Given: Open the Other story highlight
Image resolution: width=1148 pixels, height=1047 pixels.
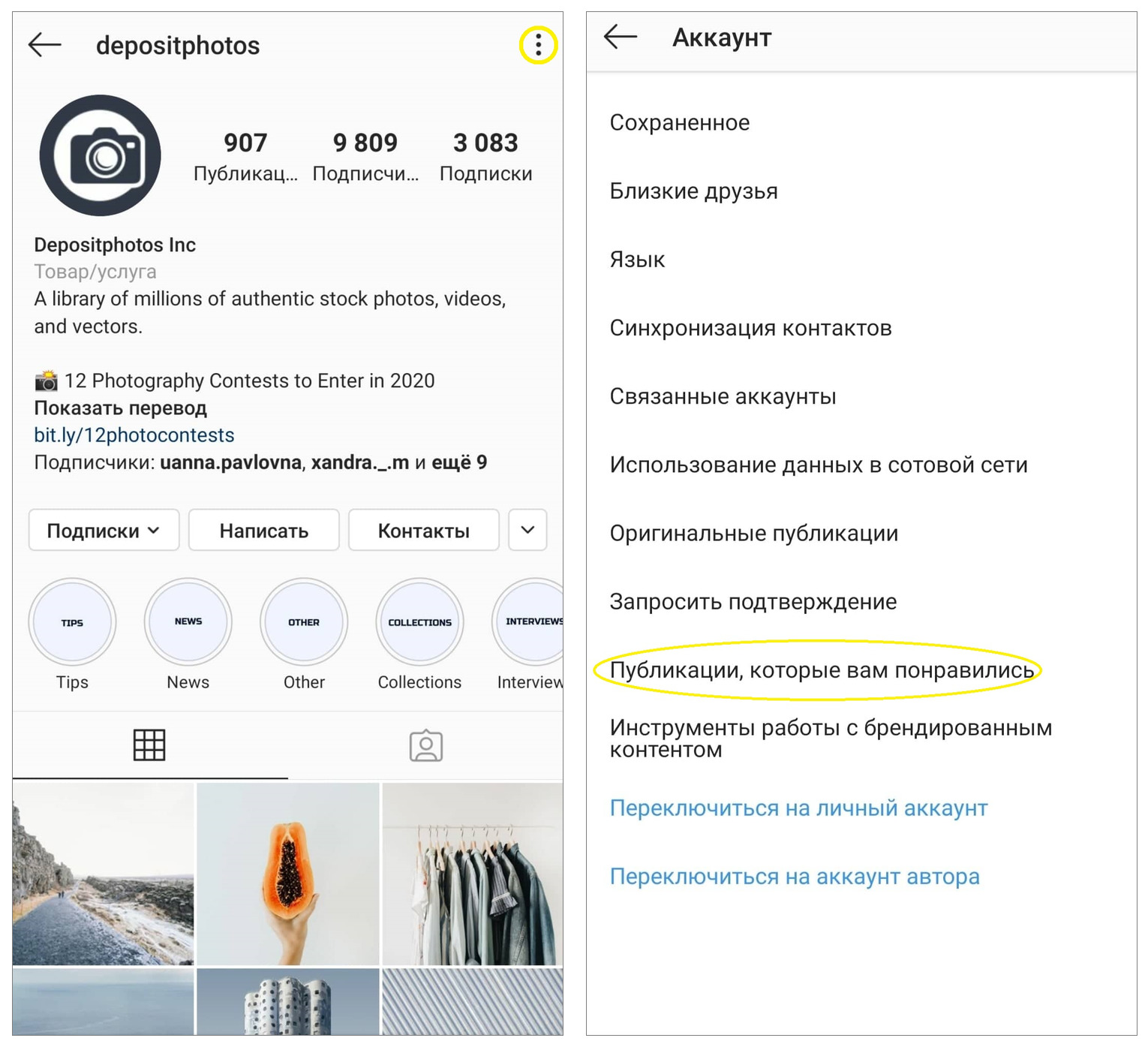Looking at the screenshot, I should point(304,634).
